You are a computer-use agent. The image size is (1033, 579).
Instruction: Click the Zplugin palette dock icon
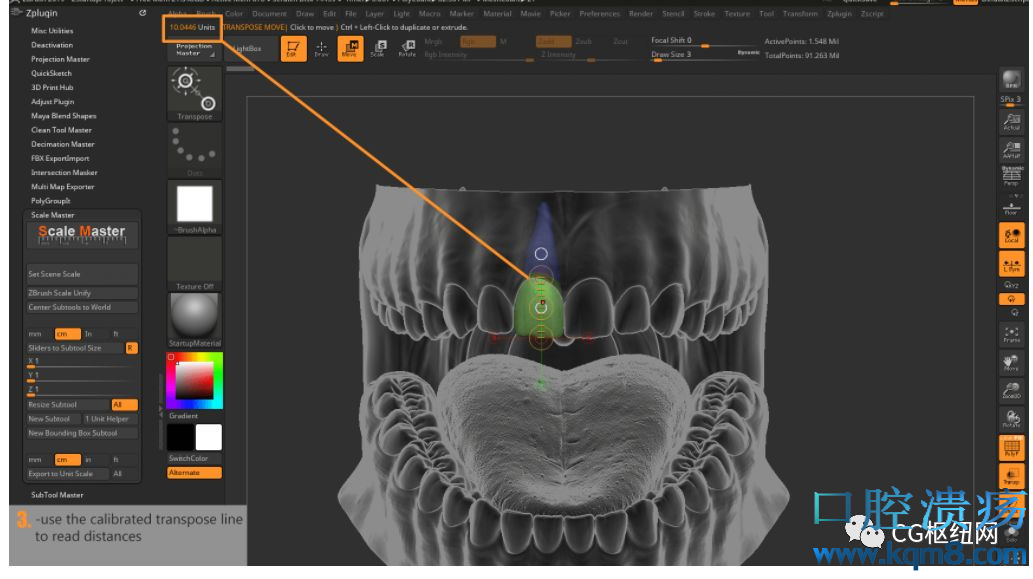(x=142, y=13)
